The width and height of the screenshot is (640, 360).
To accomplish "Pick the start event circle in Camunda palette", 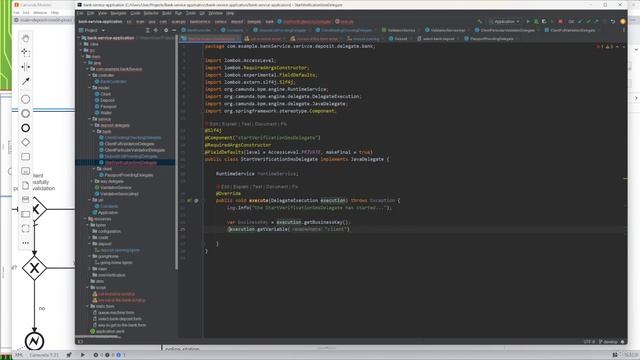I will (x=25, y=99).
